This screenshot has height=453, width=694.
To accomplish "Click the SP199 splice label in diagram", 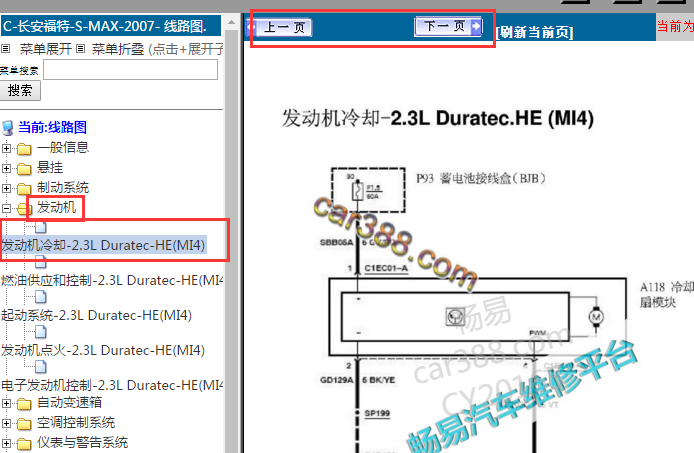I will tap(377, 414).
